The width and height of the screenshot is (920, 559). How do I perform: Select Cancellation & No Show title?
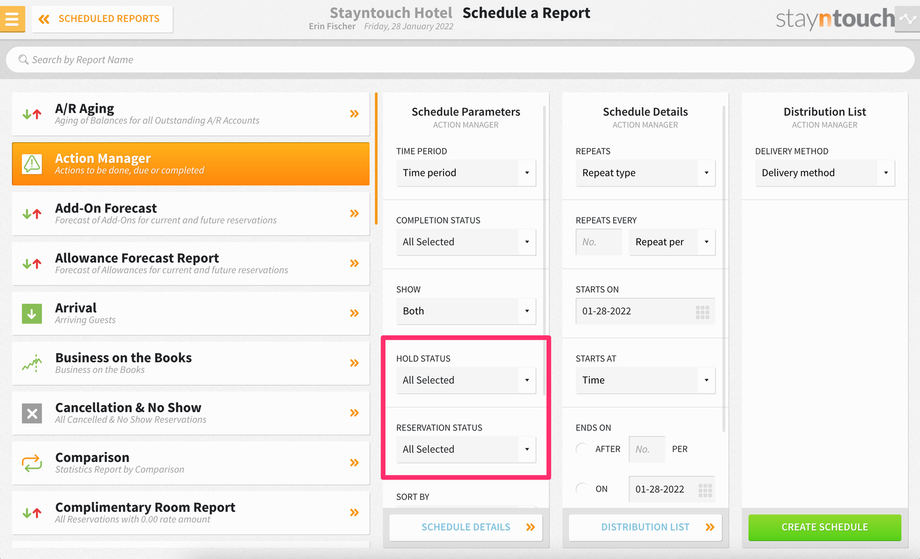pyautogui.click(x=128, y=408)
